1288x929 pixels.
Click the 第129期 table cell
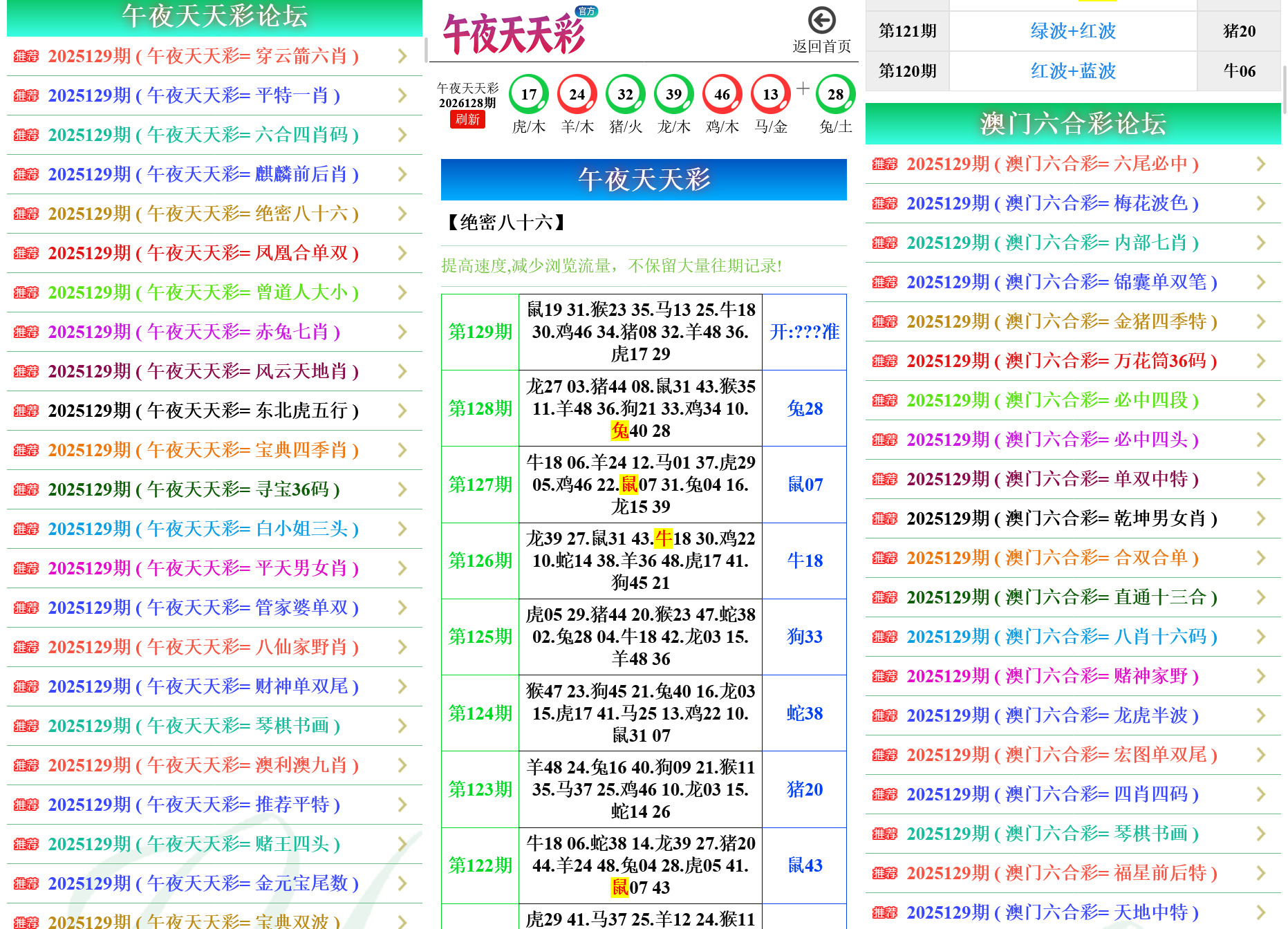pyautogui.click(x=480, y=332)
